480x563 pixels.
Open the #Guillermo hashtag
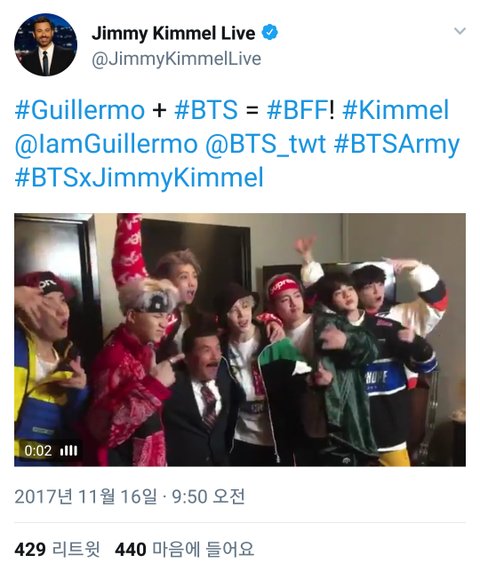80,110
